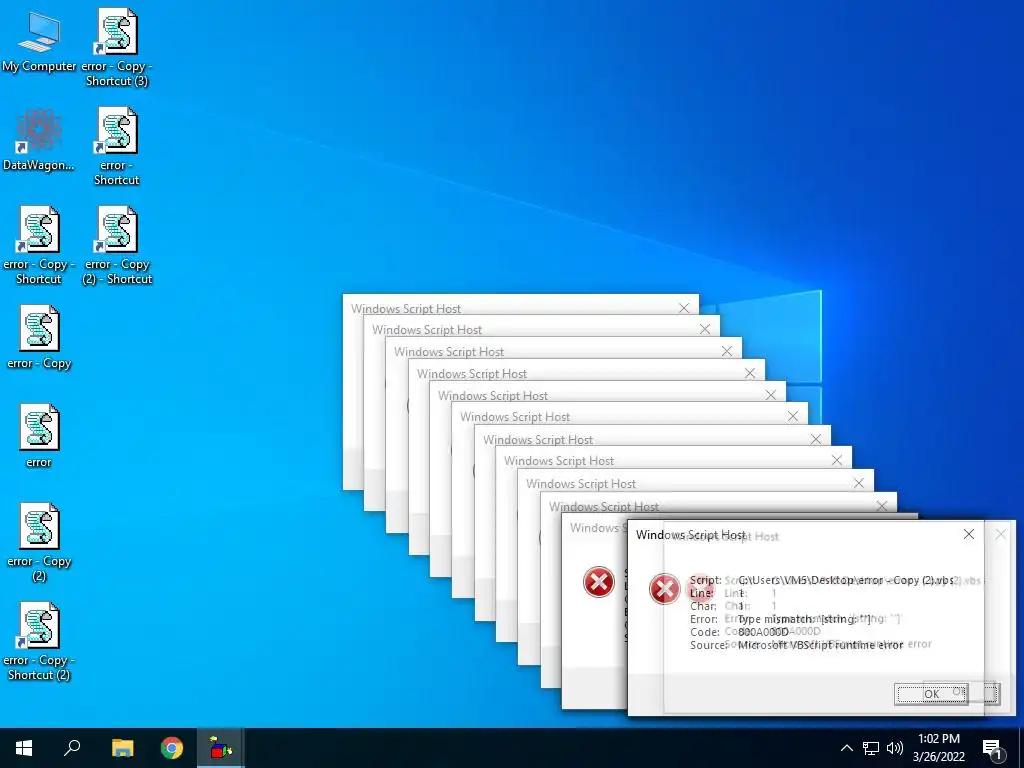The height and width of the screenshot is (768, 1024).
Task: Open File Explorer from taskbar
Action: coord(122,748)
